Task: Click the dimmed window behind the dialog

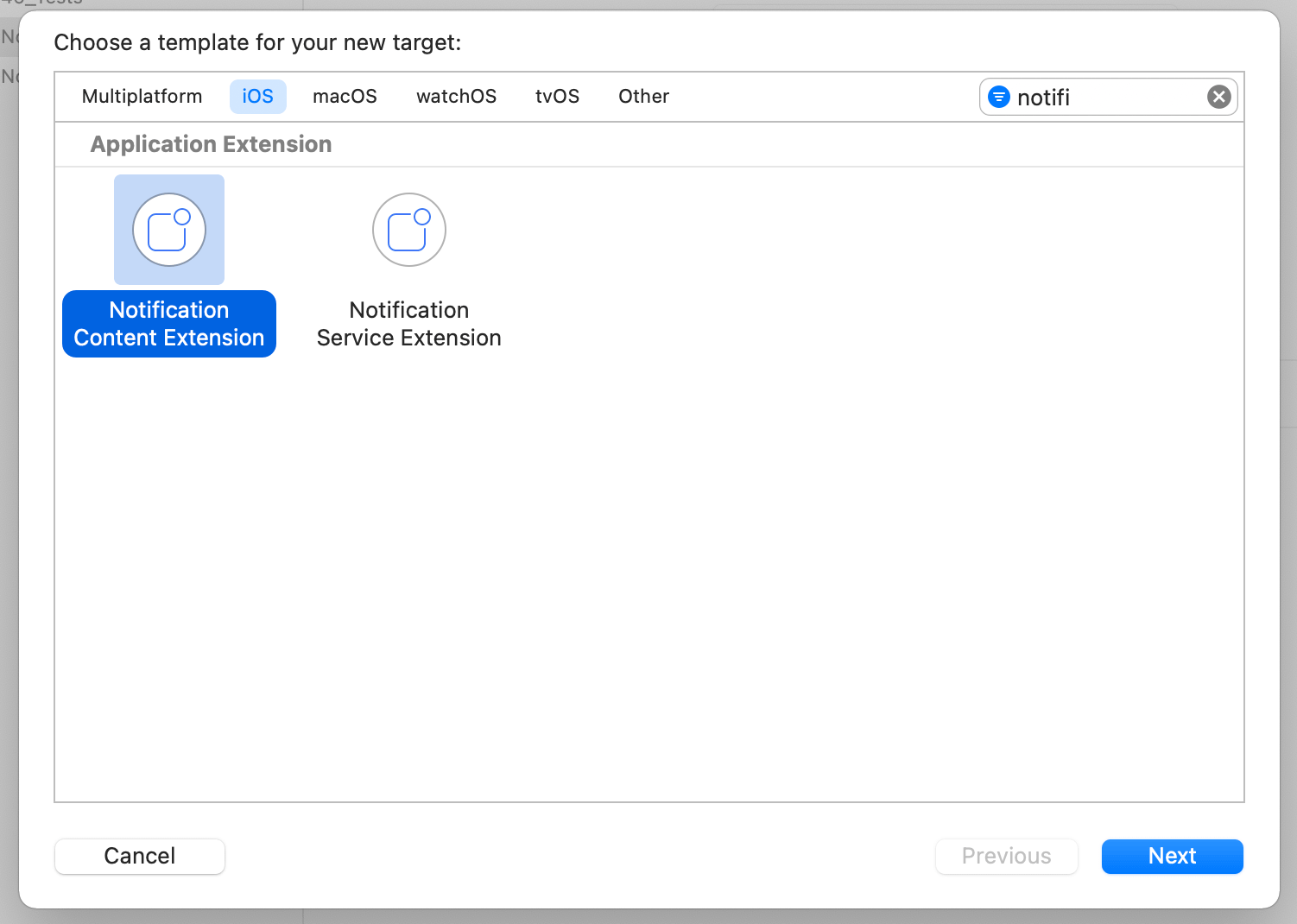Action: point(7,432)
